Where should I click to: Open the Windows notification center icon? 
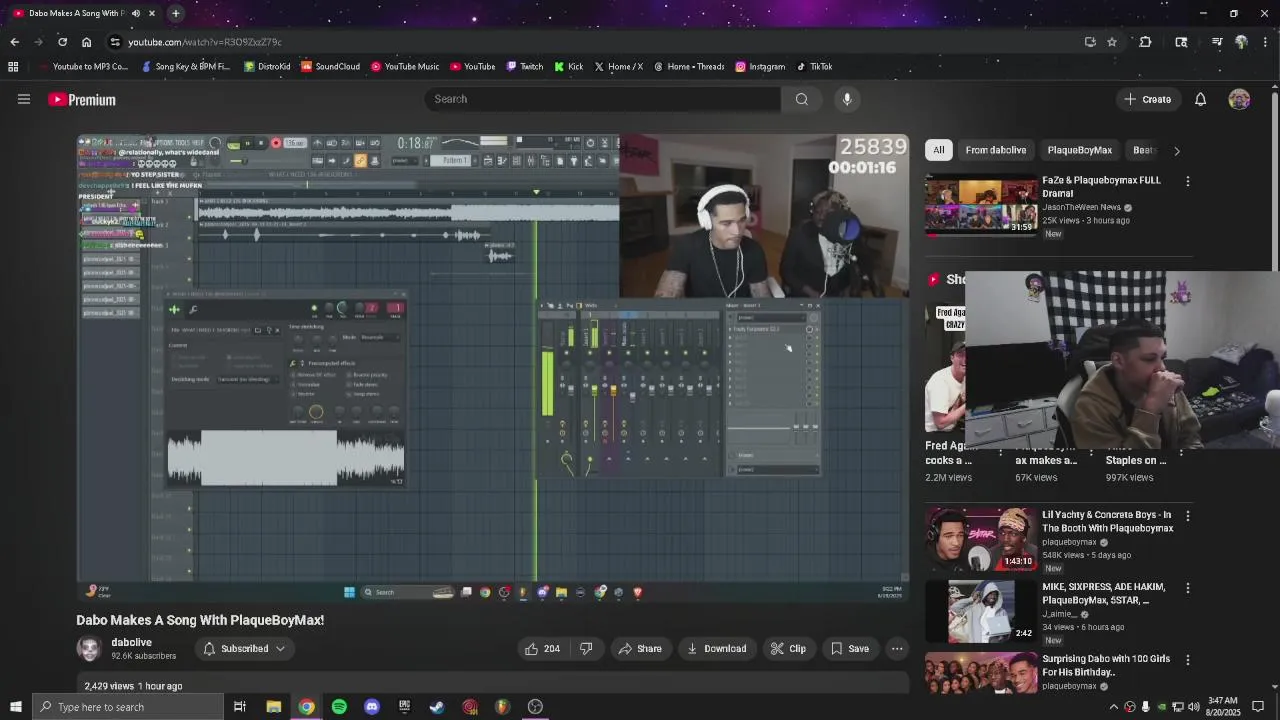(x=1258, y=707)
